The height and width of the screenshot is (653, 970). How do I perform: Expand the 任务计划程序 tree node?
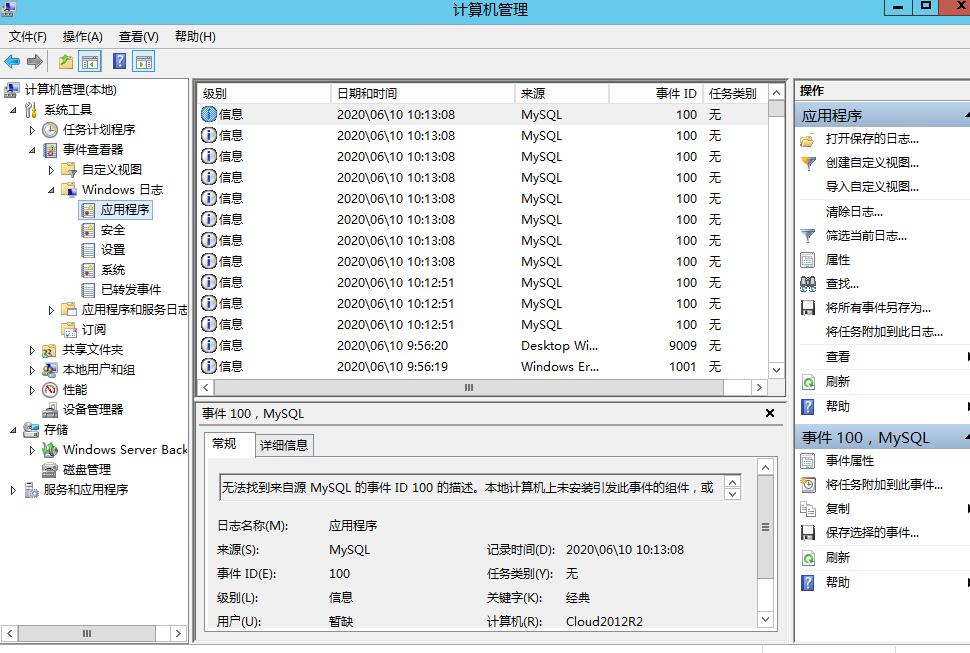click(x=32, y=130)
